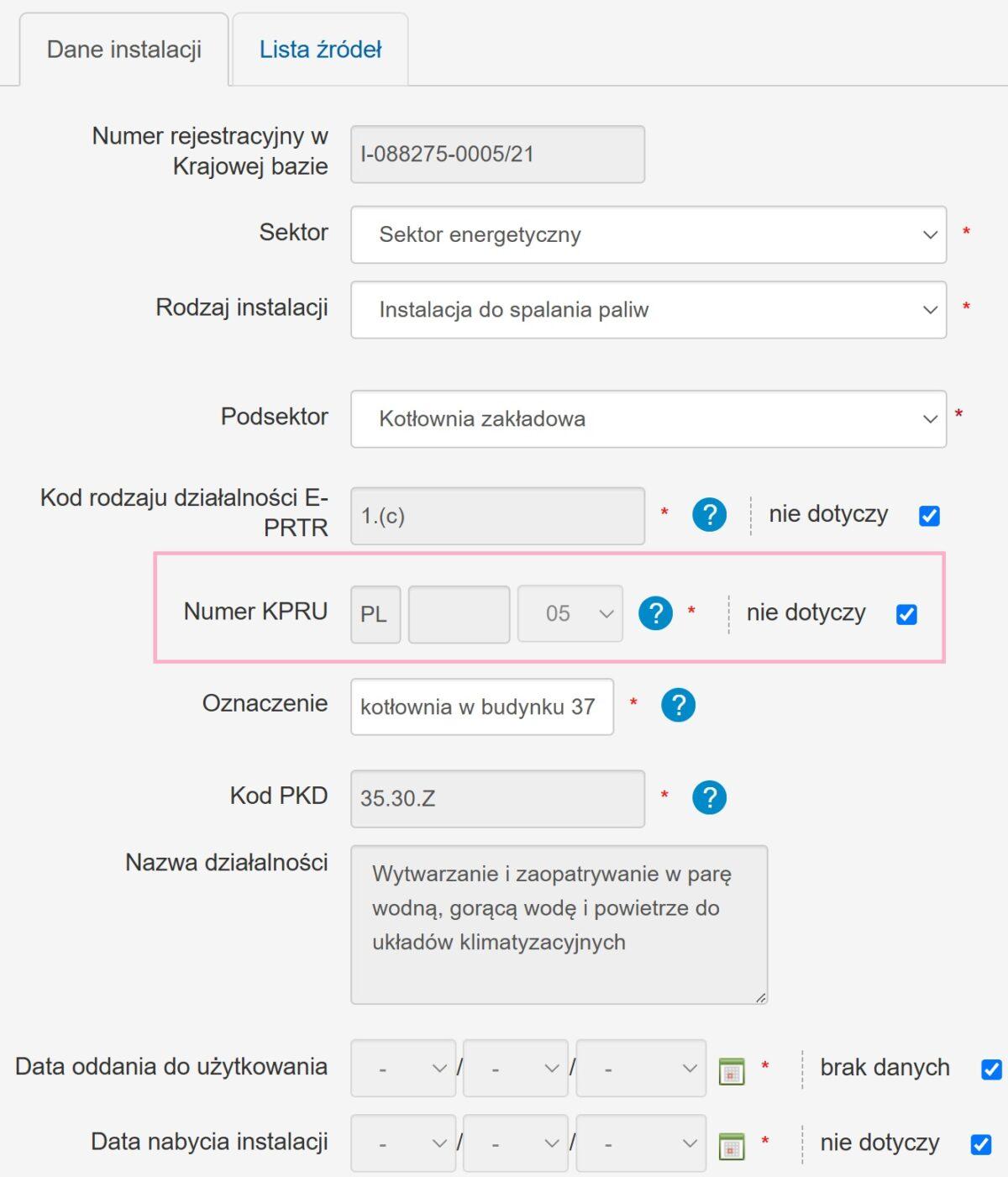This screenshot has width=1008, height=1177.
Task: Open calendar for Data nabycia instalacji
Action: click(732, 1145)
